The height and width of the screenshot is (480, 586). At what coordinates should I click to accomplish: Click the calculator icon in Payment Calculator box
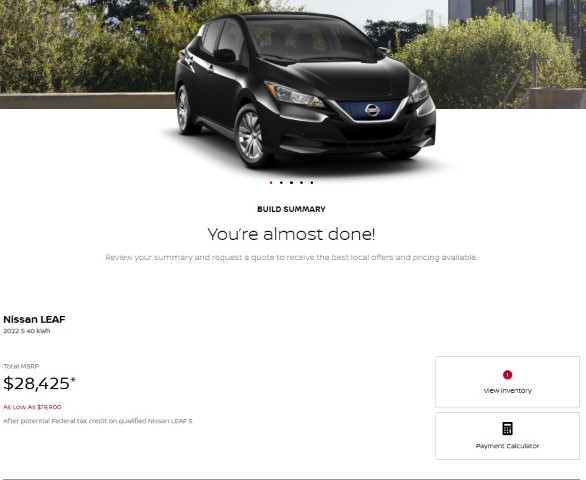click(x=507, y=428)
